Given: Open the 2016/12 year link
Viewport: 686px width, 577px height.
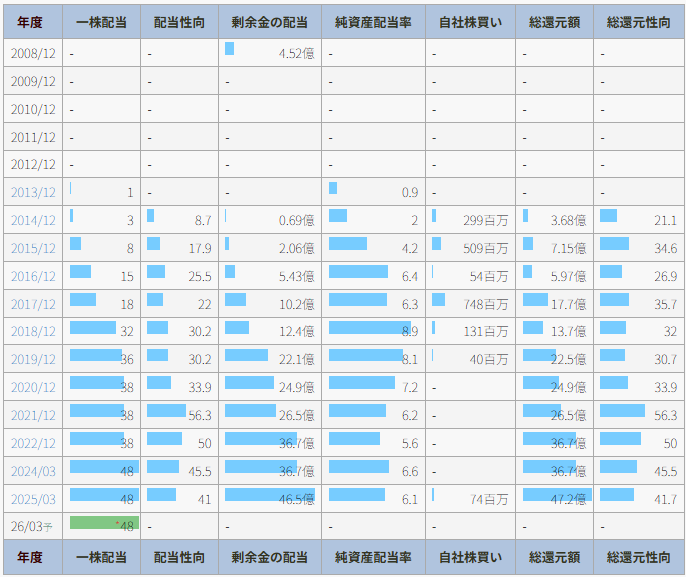Looking at the screenshot, I should click(33, 276).
